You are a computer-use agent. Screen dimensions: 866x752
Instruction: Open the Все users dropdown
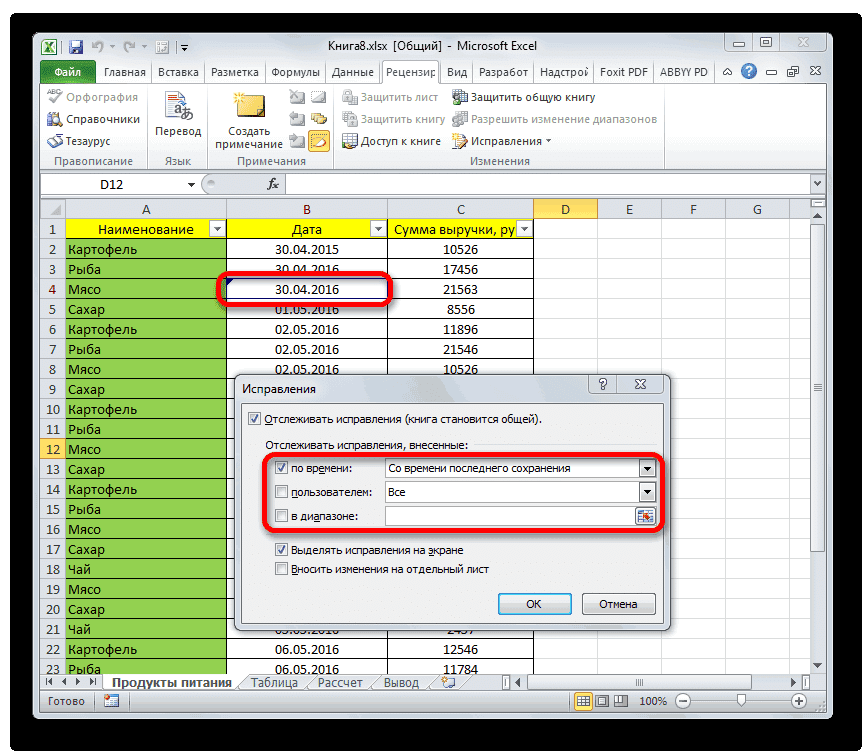click(x=646, y=492)
